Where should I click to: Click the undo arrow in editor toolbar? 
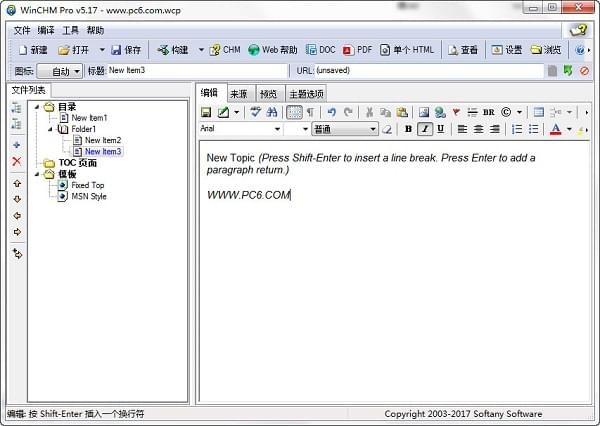[x=332, y=112]
